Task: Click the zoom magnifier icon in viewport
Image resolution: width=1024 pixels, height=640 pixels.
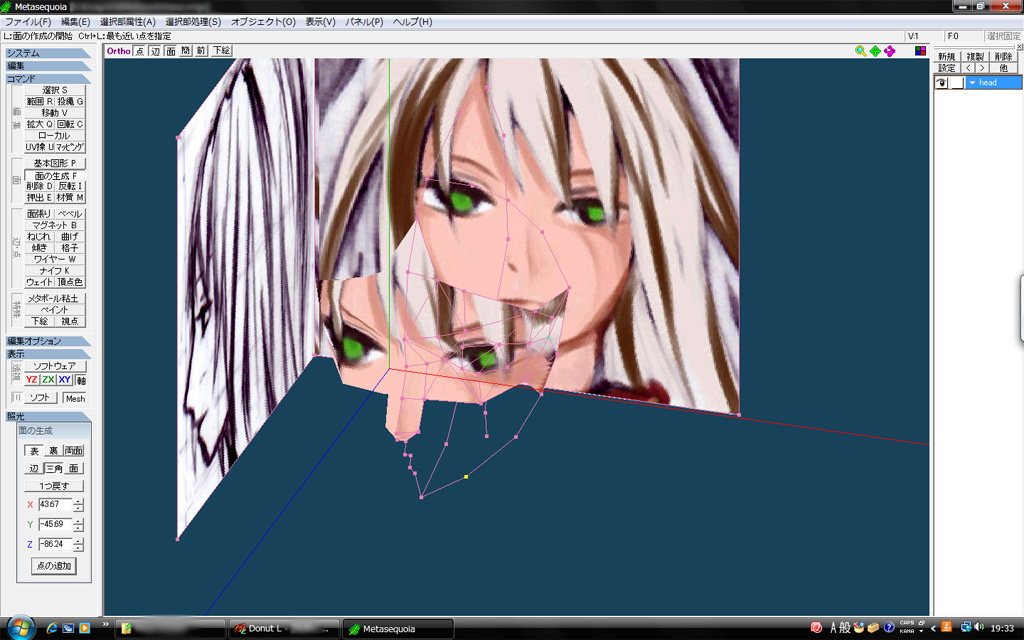Action: [861, 51]
